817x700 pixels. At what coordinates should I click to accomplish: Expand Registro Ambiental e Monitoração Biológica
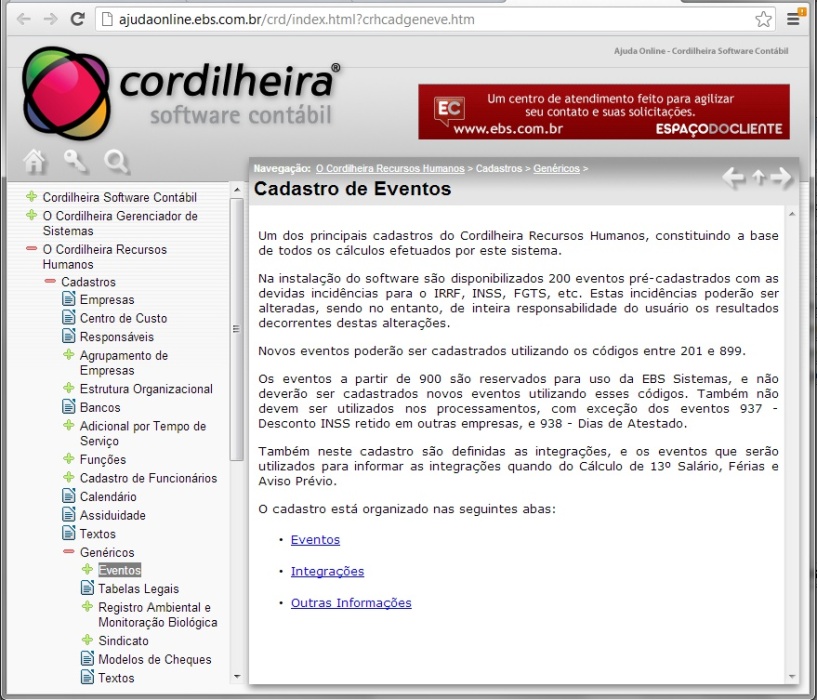(88, 606)
